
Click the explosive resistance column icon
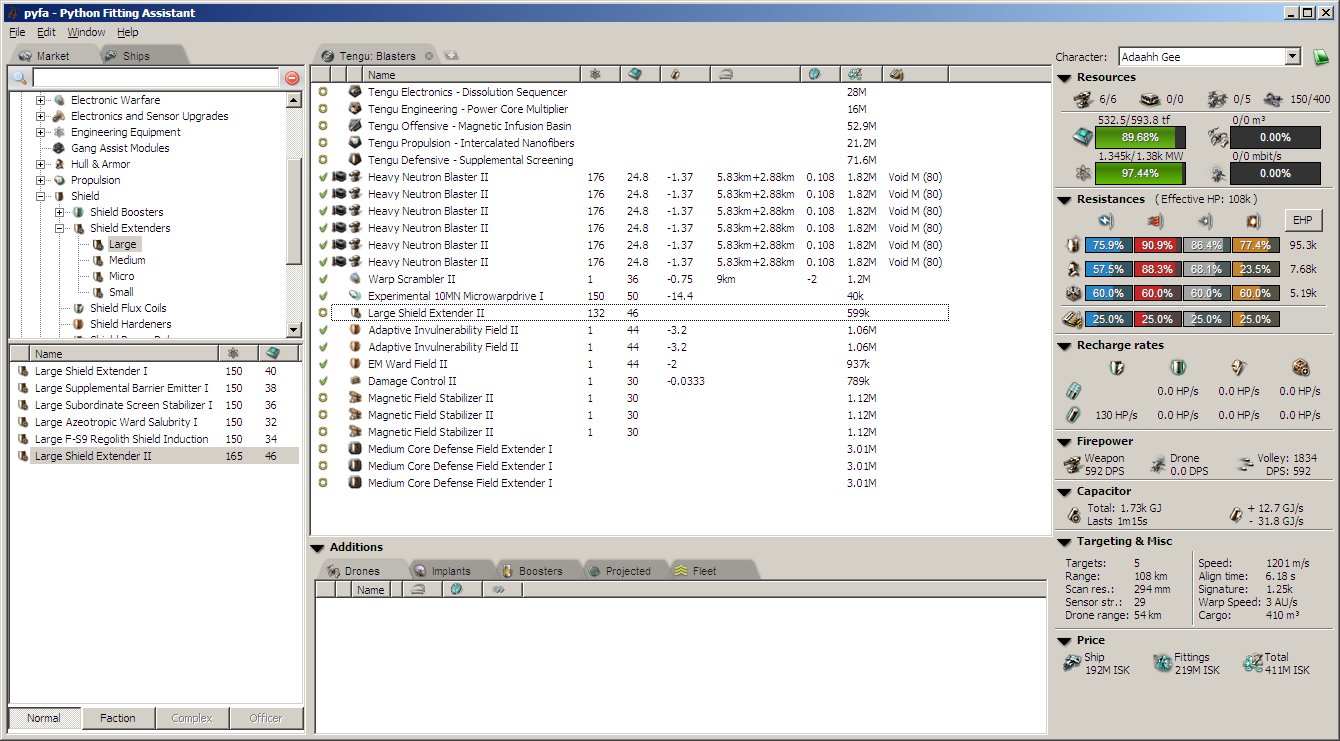coord(1253,221)
